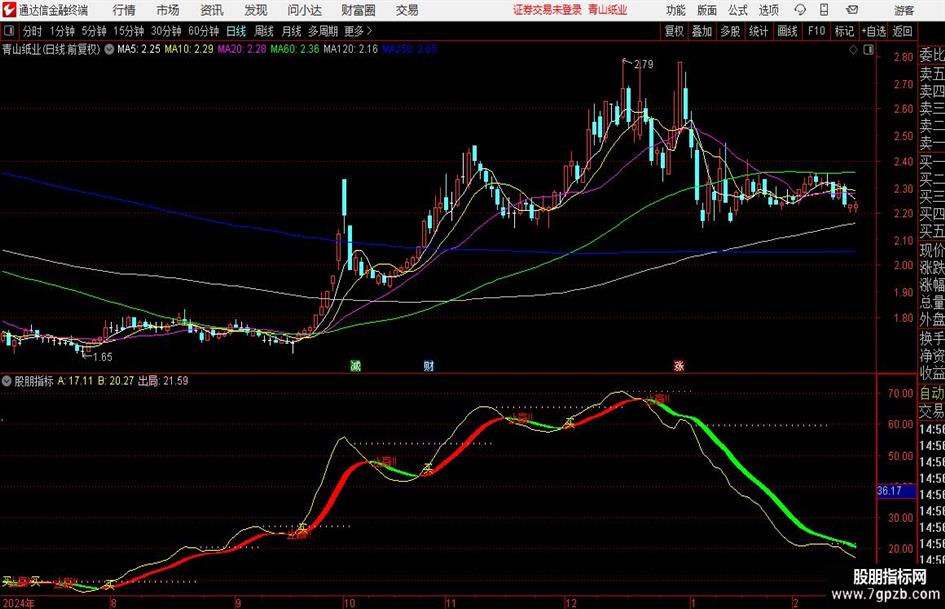Switch to 5分钟 chart period

[94, 31]
